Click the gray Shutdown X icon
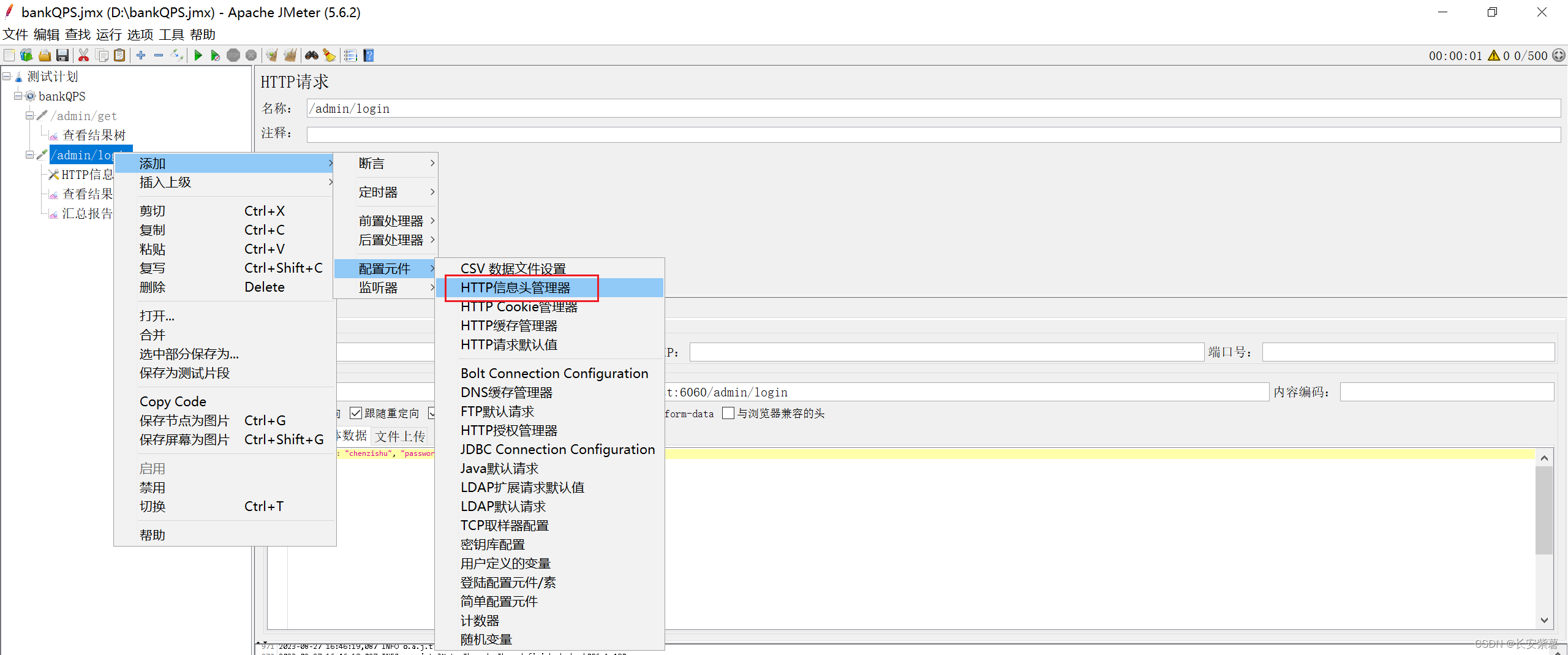Screen dimensions: 1568x655 pyautogui.click(x=251, y=56)
